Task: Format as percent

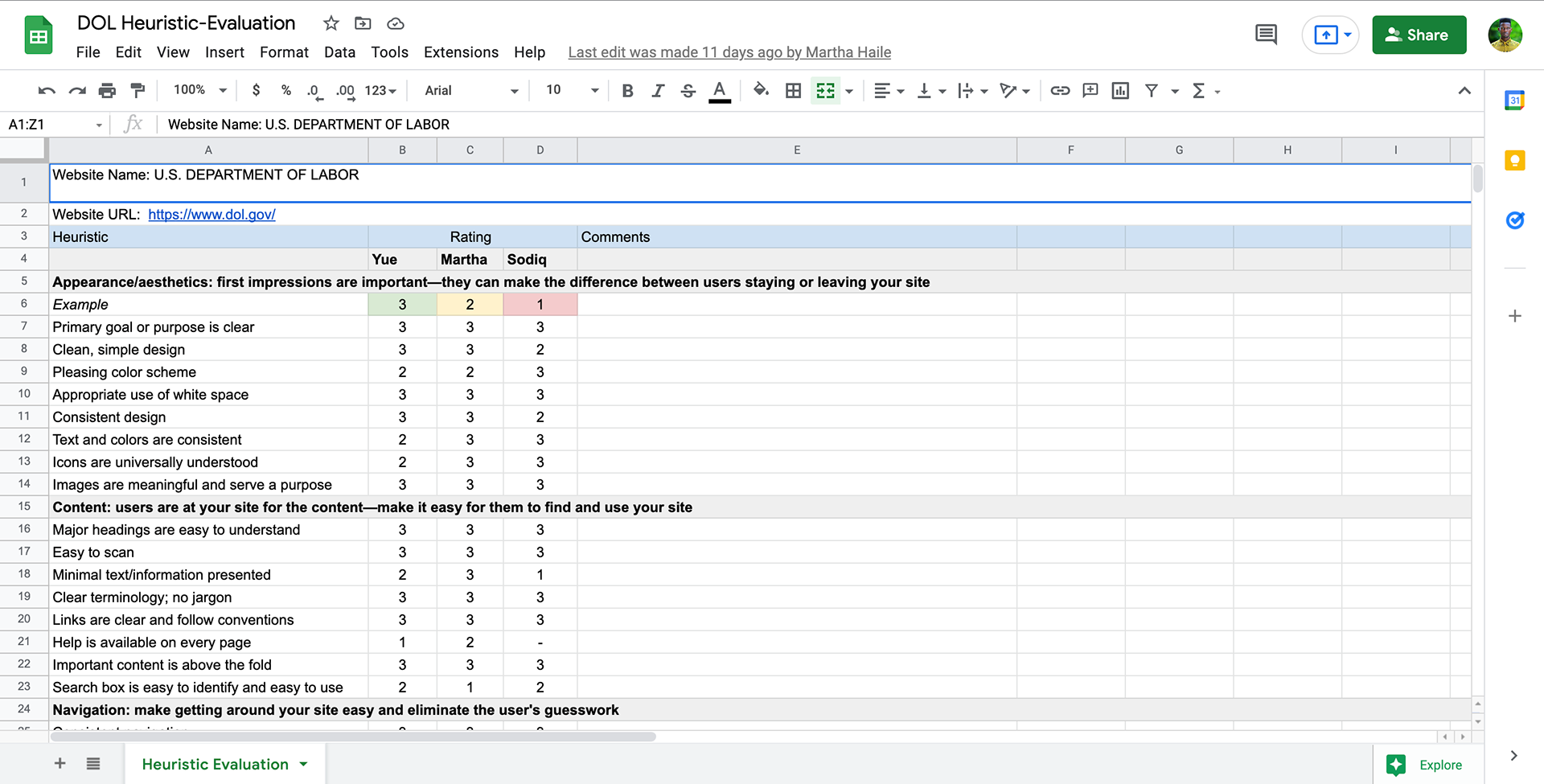Action: coord(285,91)
